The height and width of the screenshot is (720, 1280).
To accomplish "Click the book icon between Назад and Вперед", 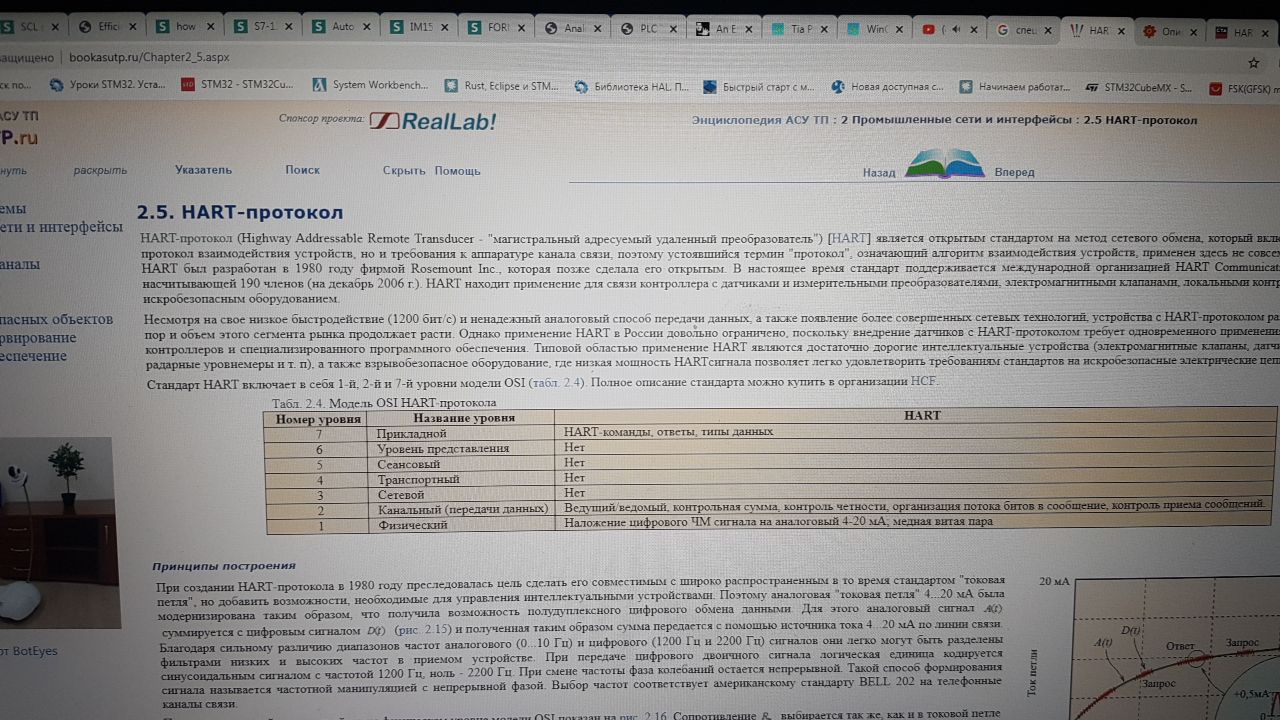I will [x=944, y=164].
